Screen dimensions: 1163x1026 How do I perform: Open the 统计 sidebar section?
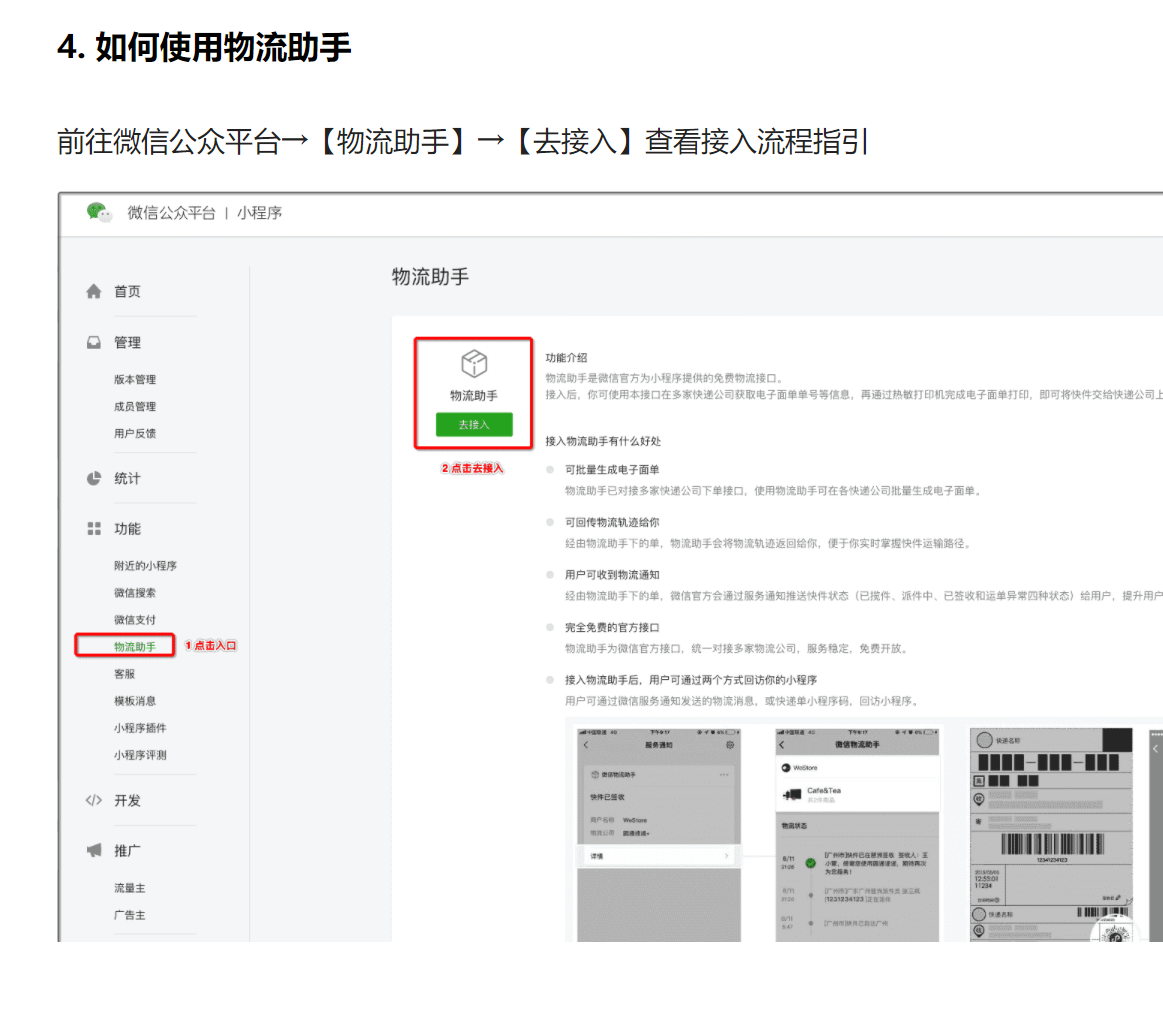(127, 479)
